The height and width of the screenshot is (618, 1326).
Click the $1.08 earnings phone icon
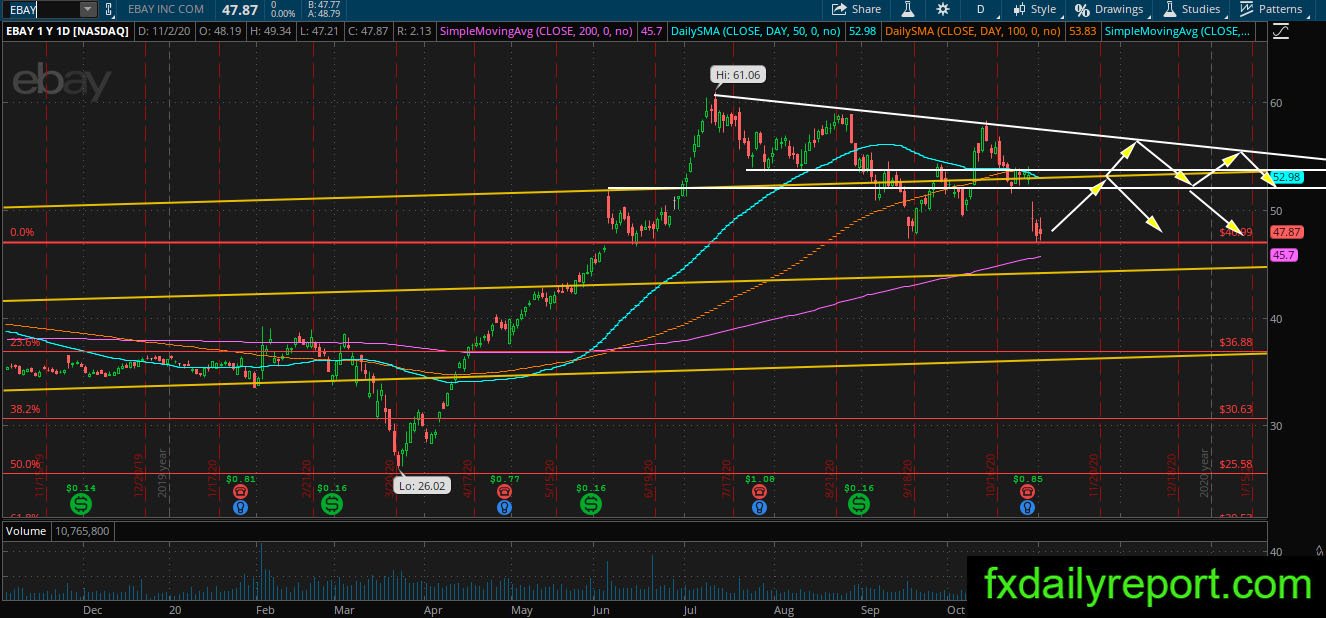click(x=759, y=492)
